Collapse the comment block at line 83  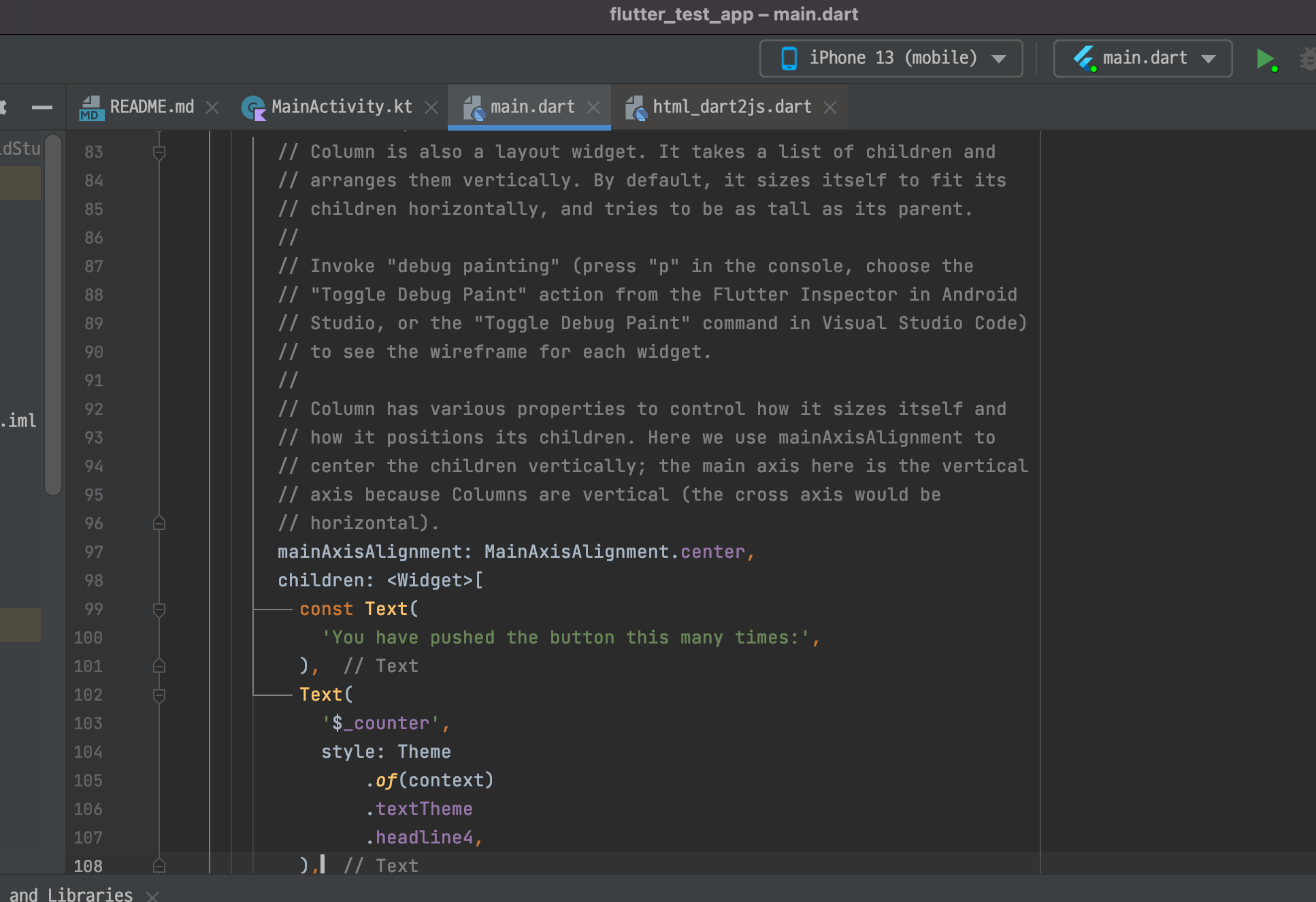point(159,152)
